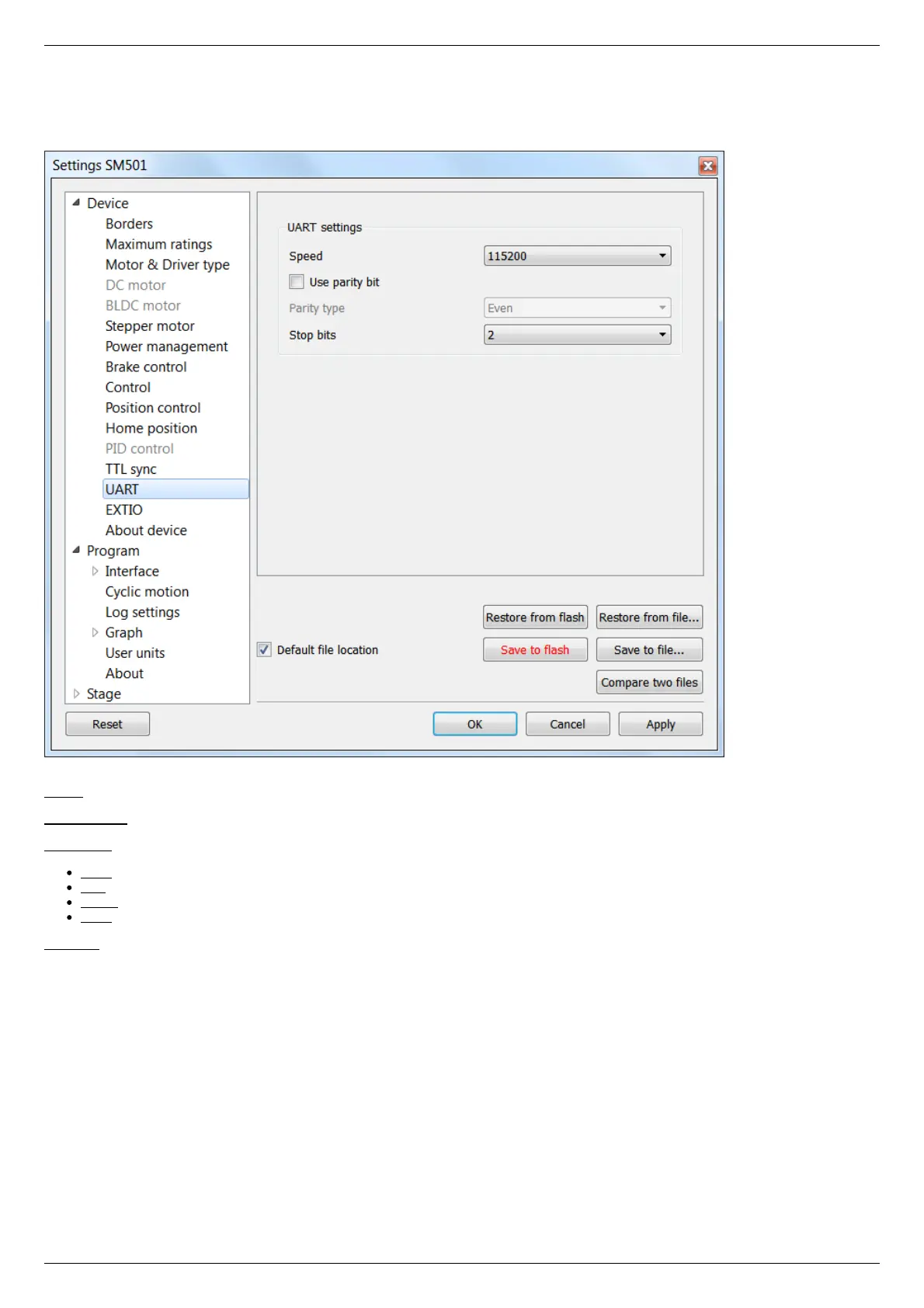The height and width of the screenshot is (1308, 924).
Task: Click the red Save to flash button
Action: click(535, 649)
